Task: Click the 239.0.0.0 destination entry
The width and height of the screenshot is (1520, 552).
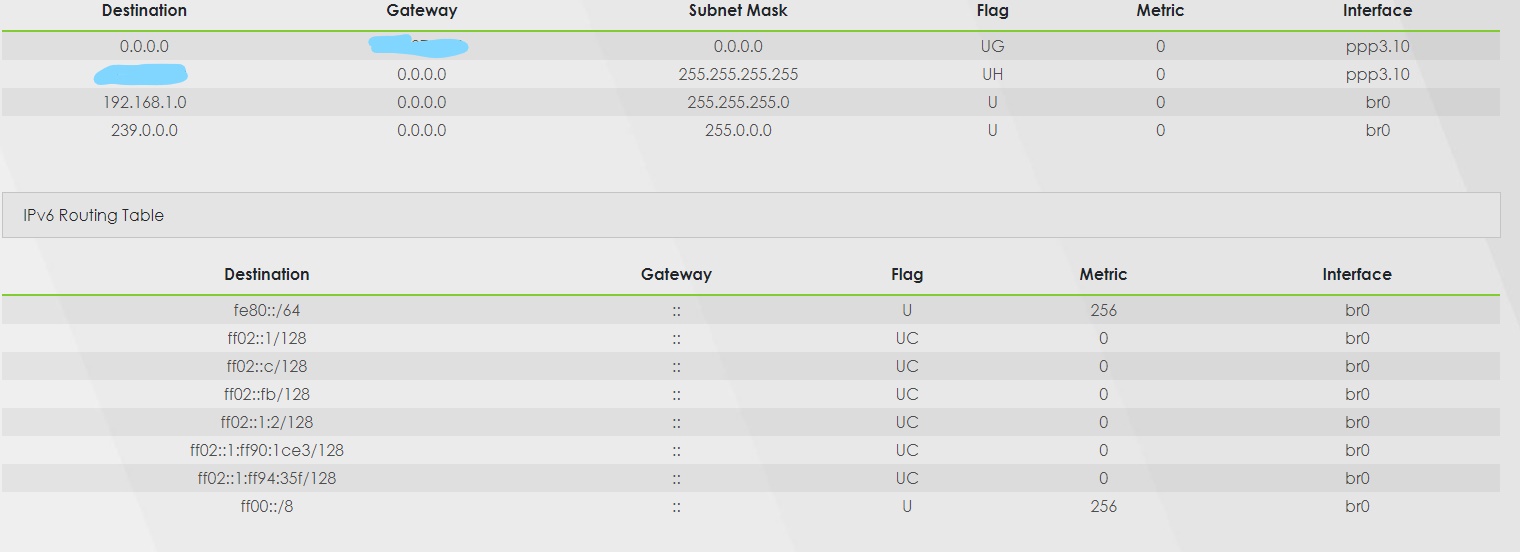Action: tap(144, 130)
